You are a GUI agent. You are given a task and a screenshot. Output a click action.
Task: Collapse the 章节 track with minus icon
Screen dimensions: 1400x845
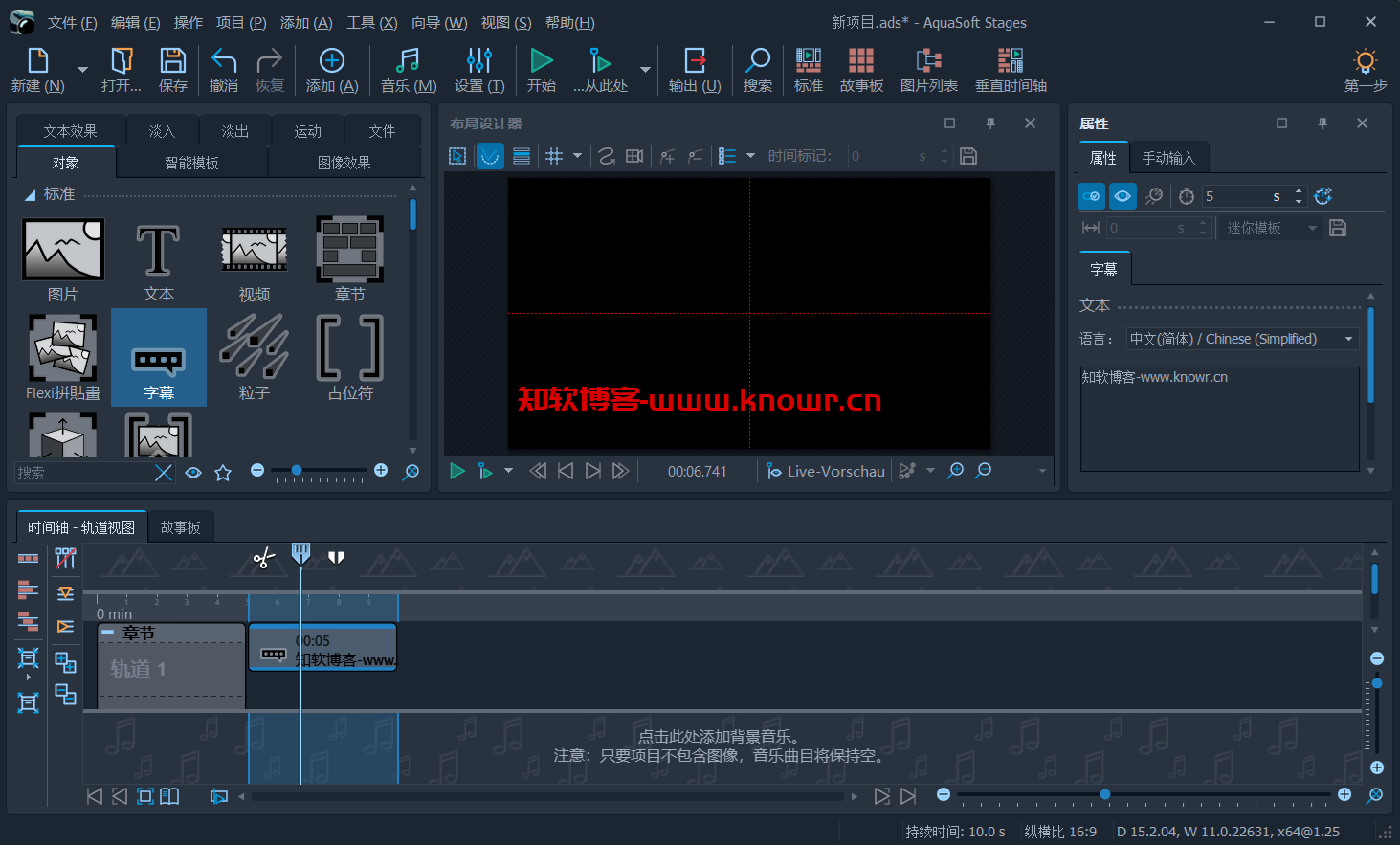[x=108, y=633]
